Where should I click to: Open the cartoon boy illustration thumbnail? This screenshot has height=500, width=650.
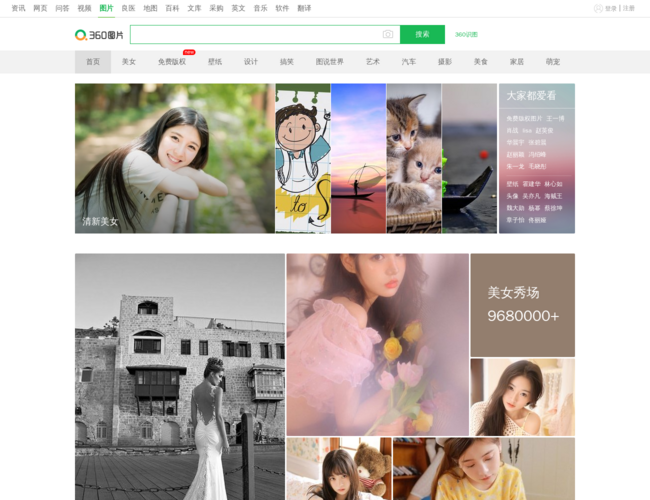303,158
